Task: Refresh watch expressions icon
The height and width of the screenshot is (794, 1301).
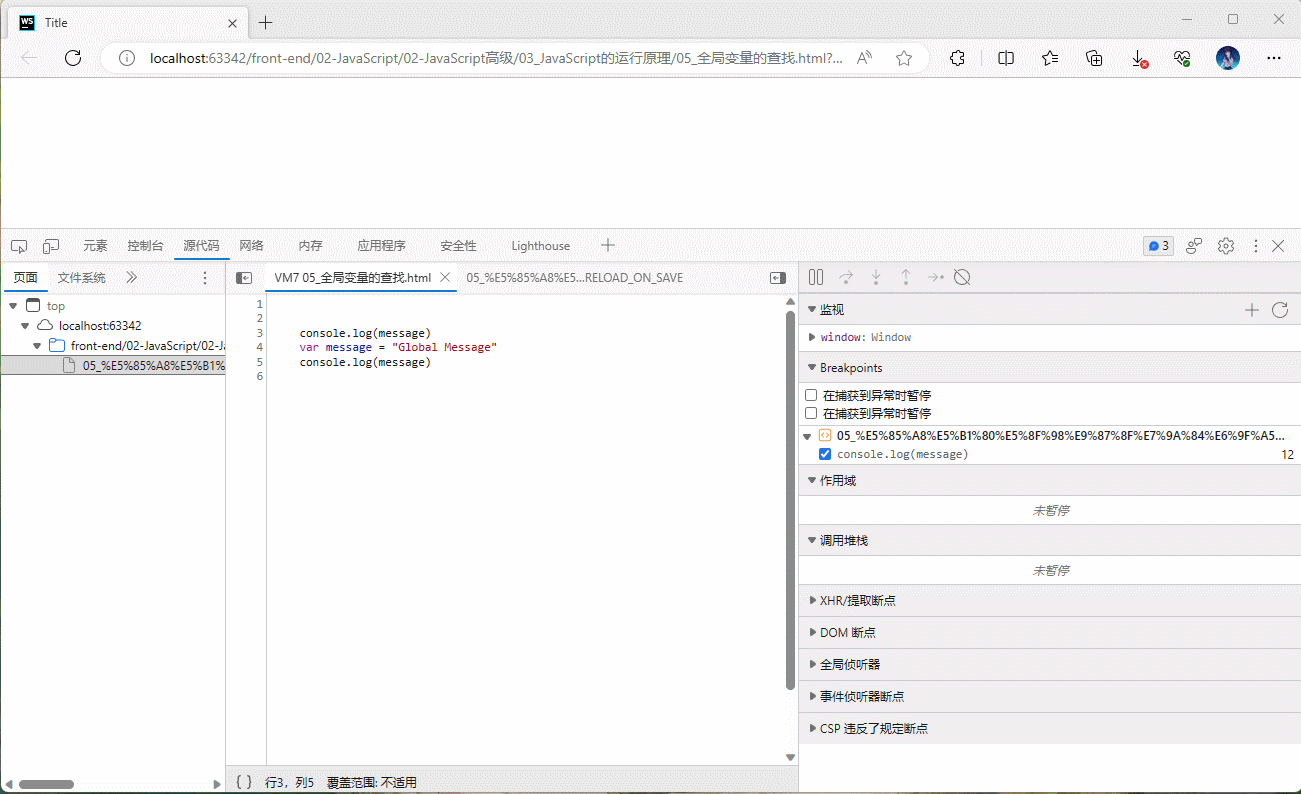Action: [x=1279, y=310]
